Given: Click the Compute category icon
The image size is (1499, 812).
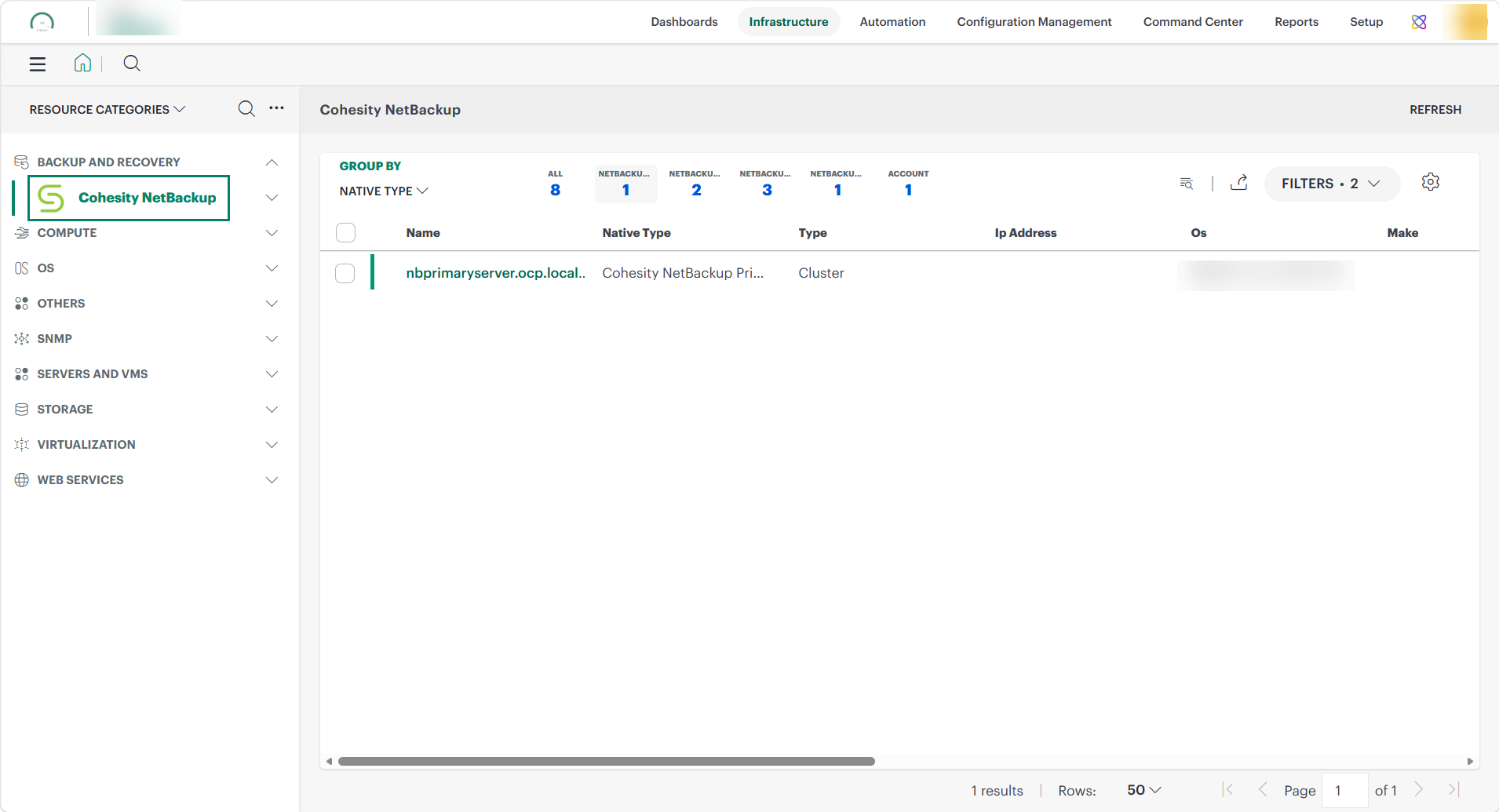Looking at the screenshot, I should pyautogui.click(x=21, y=233).
